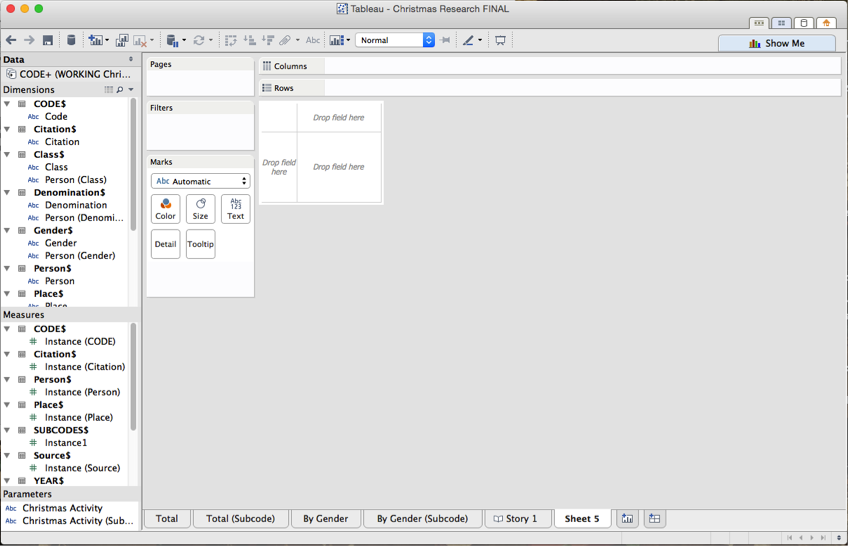Select the Sheet 5 tab

(x=582, y=518)
